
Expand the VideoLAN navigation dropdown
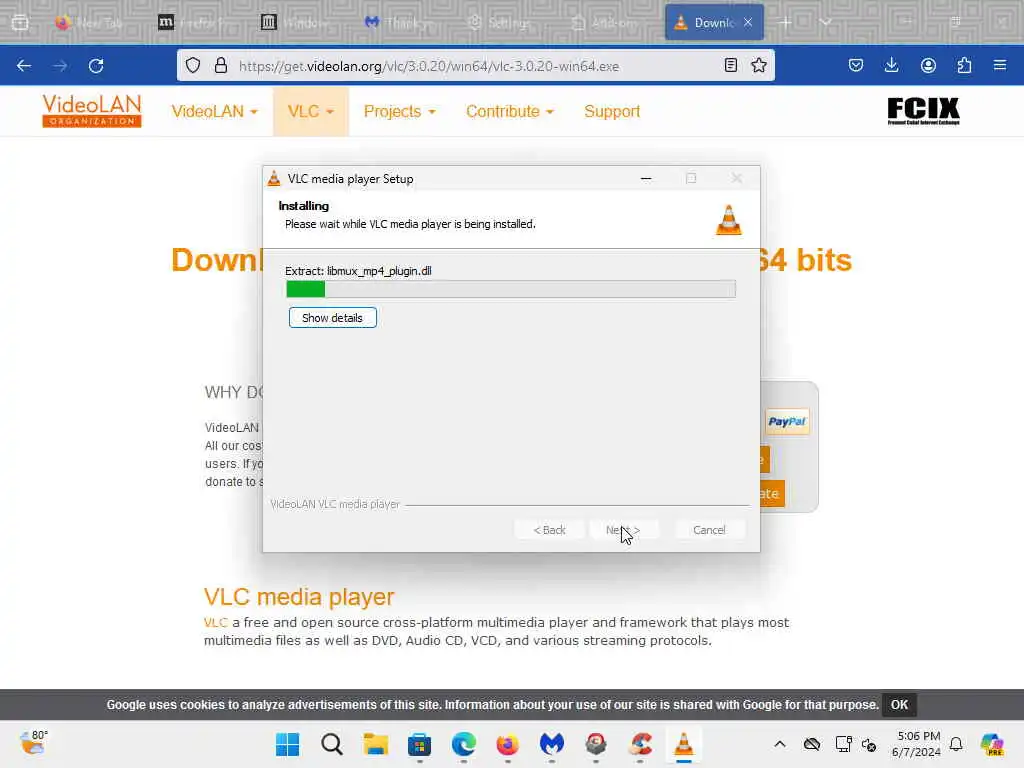click(x=214, y=112)
